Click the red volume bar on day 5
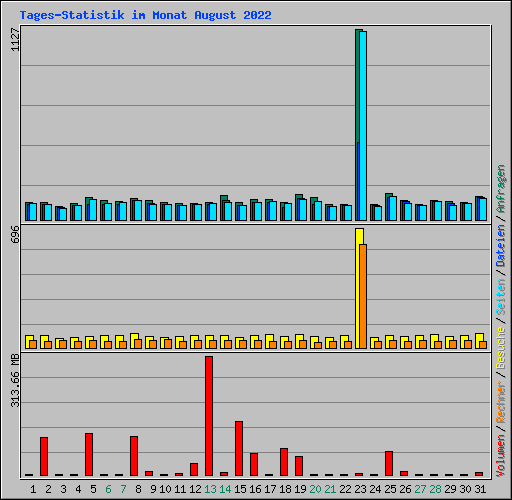The image size is (512, 500). point(89,454)
